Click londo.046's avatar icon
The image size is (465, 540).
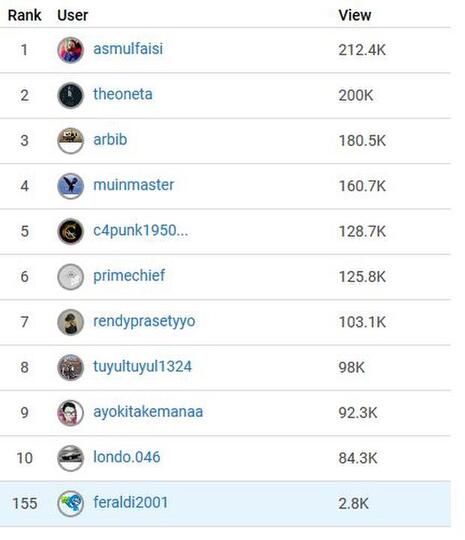pyautogui.click(x=71, y=458)
